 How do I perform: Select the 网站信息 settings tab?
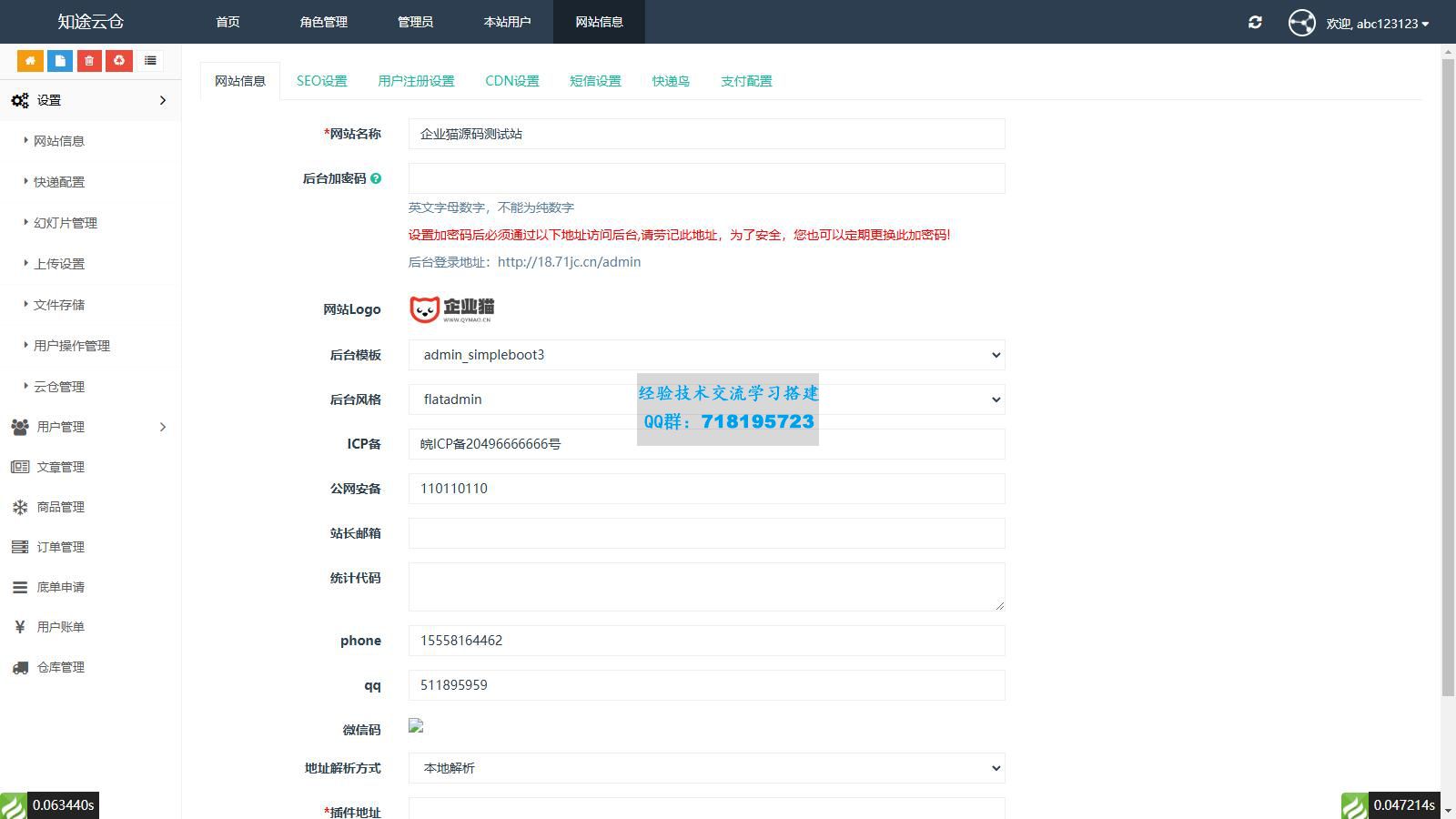pos(240,81)
